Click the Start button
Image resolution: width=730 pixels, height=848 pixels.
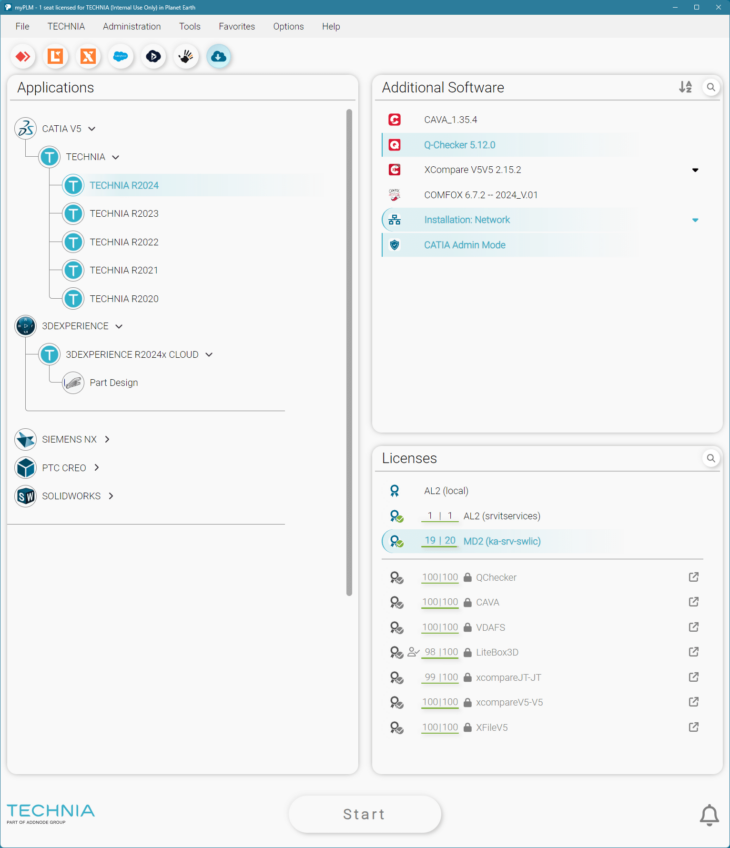click(365, 814)
